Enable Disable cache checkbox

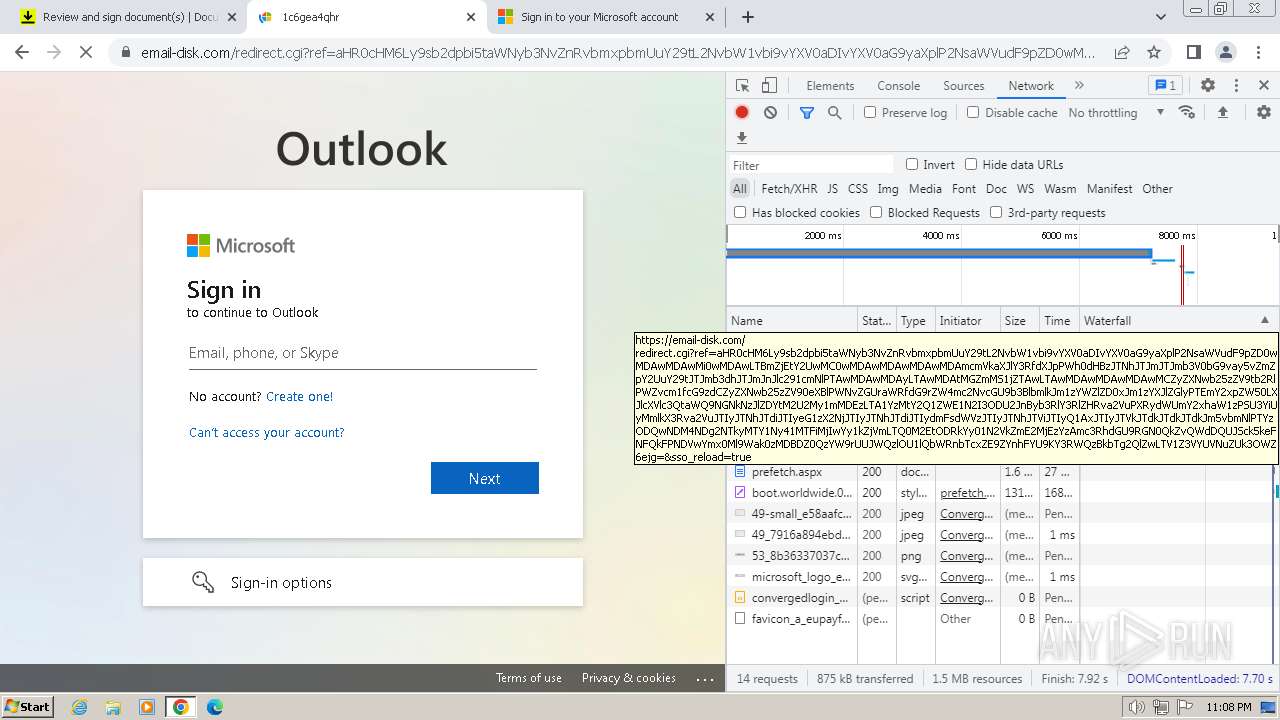click(973, 113)
